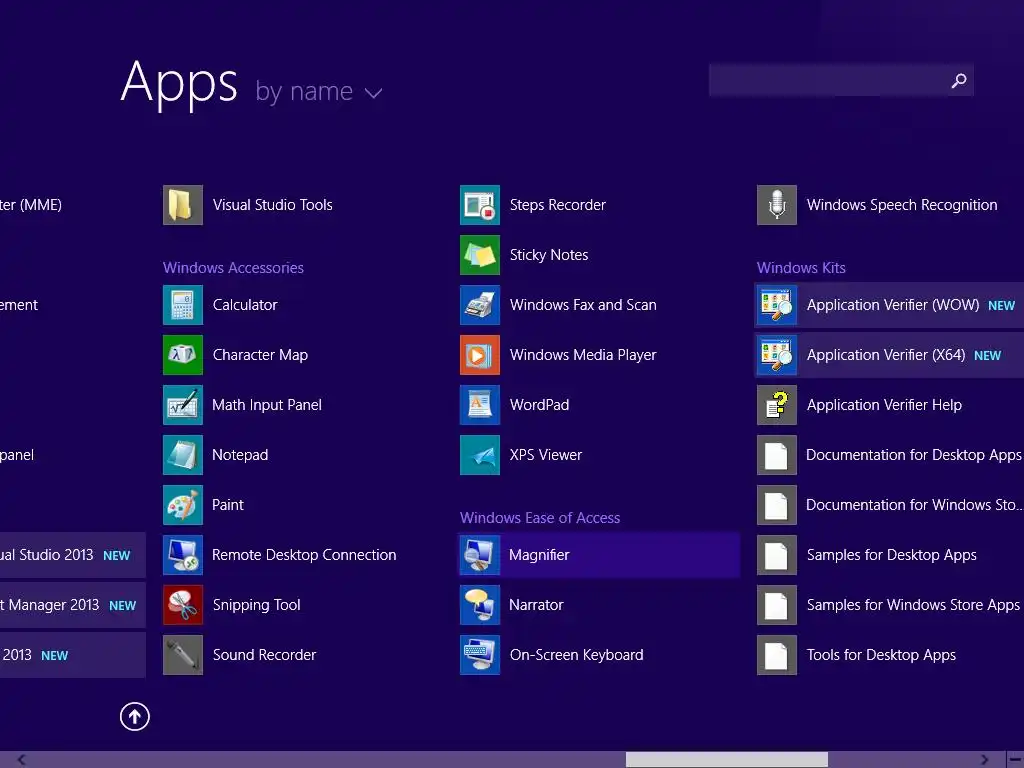The width and height of the screenshot is (1024, 768).
Task: Open the Remote Desktop Connection icon
Action: pos(183,555)
